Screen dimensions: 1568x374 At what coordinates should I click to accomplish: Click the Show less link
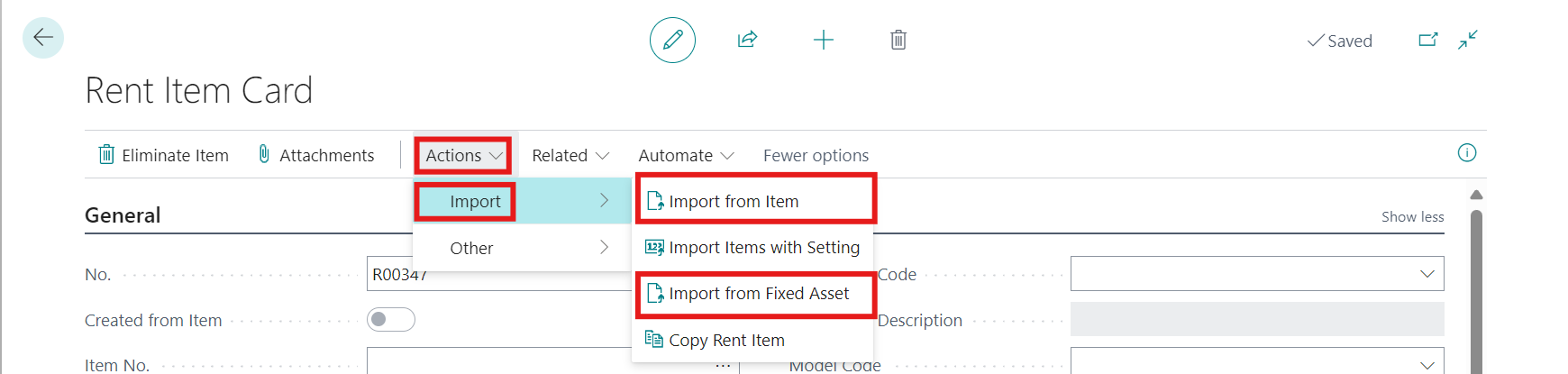pos(1412,216)
